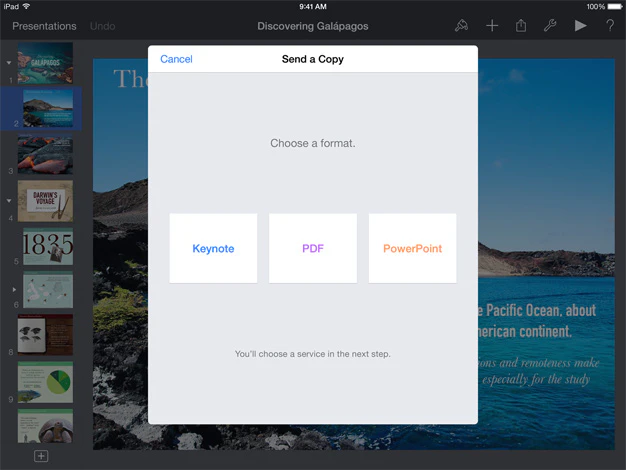Choose PDF format
Viewport: 626px width, 470px height.
coord(313,248)
